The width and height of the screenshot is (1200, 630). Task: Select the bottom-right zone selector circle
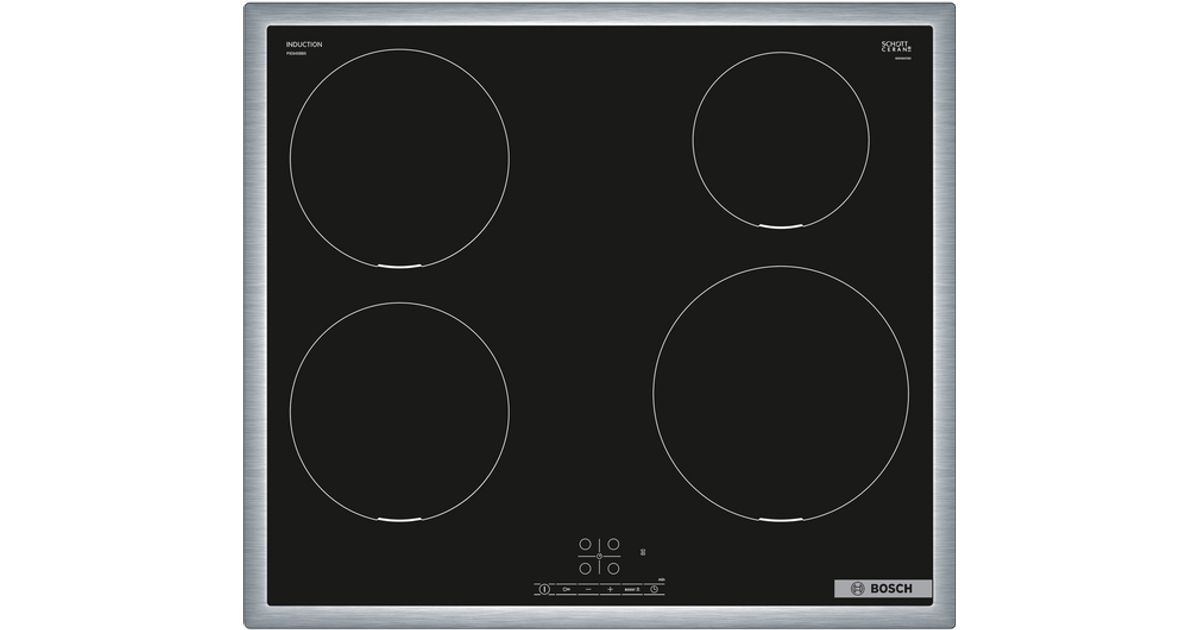point(613,568)
